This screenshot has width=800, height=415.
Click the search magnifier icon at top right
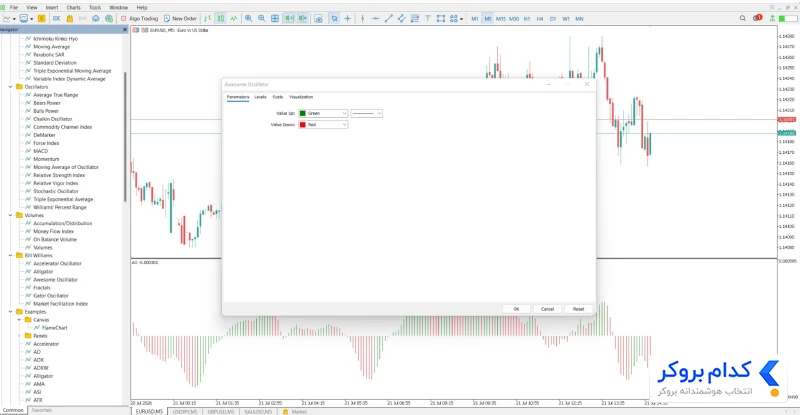[x=742, y=18]
